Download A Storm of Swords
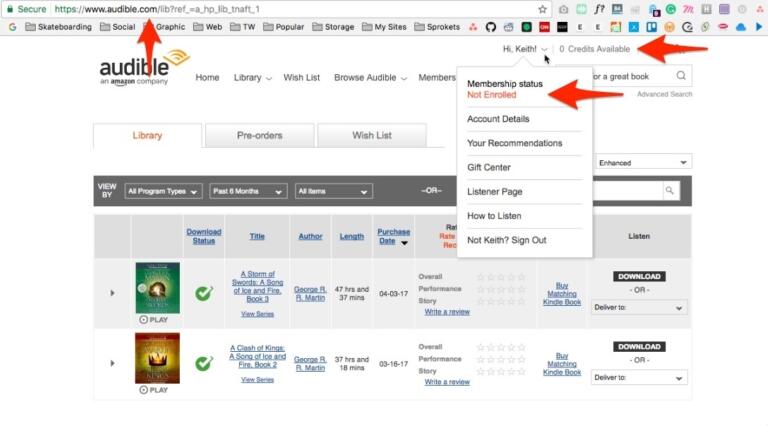The height and width of the screenshot is (426, 768). [x=639, y=276]
